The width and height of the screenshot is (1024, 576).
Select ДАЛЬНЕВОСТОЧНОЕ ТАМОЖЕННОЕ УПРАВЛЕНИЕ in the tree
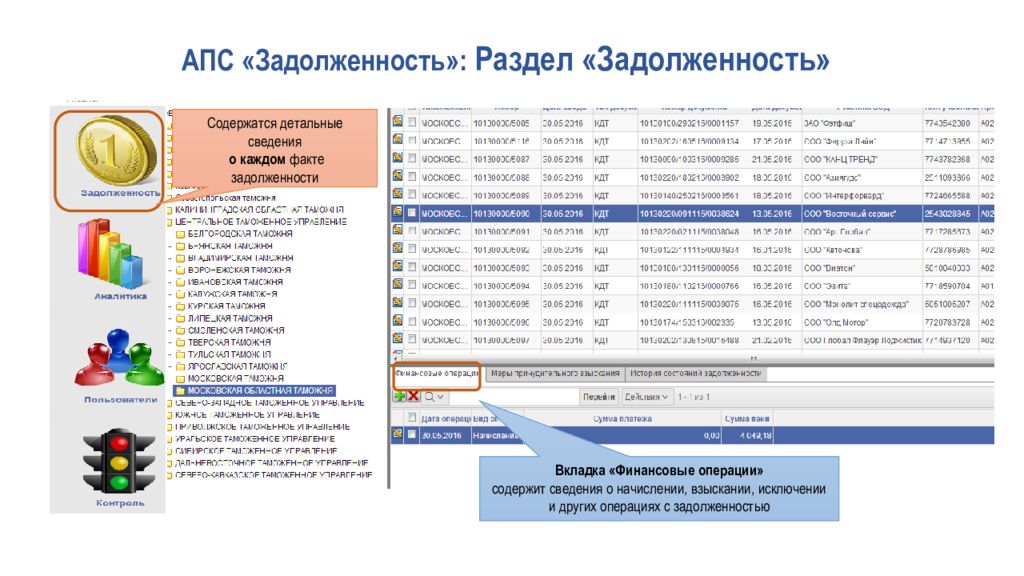(272, 463)
